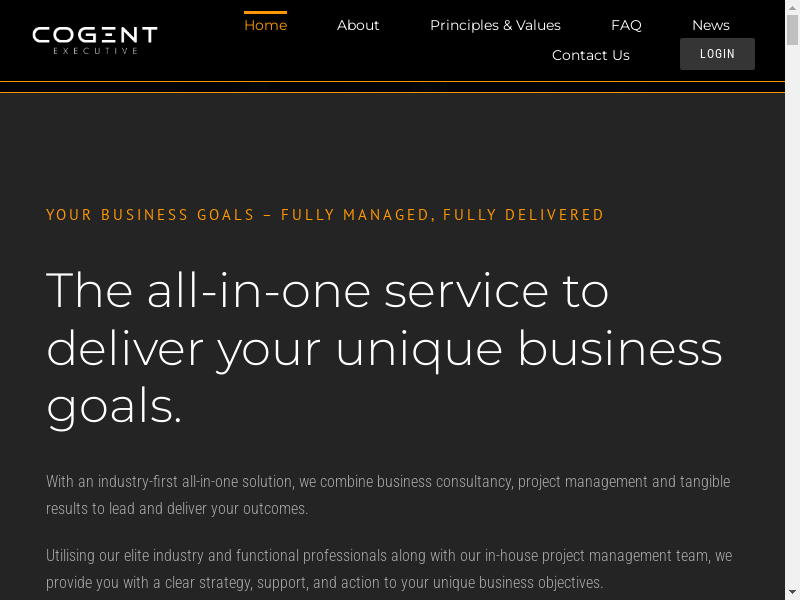Click the Executive subtitle under the logo
The height and width of the screenshot is (600, 800).
pyautogui.click(x=95, y=50)
